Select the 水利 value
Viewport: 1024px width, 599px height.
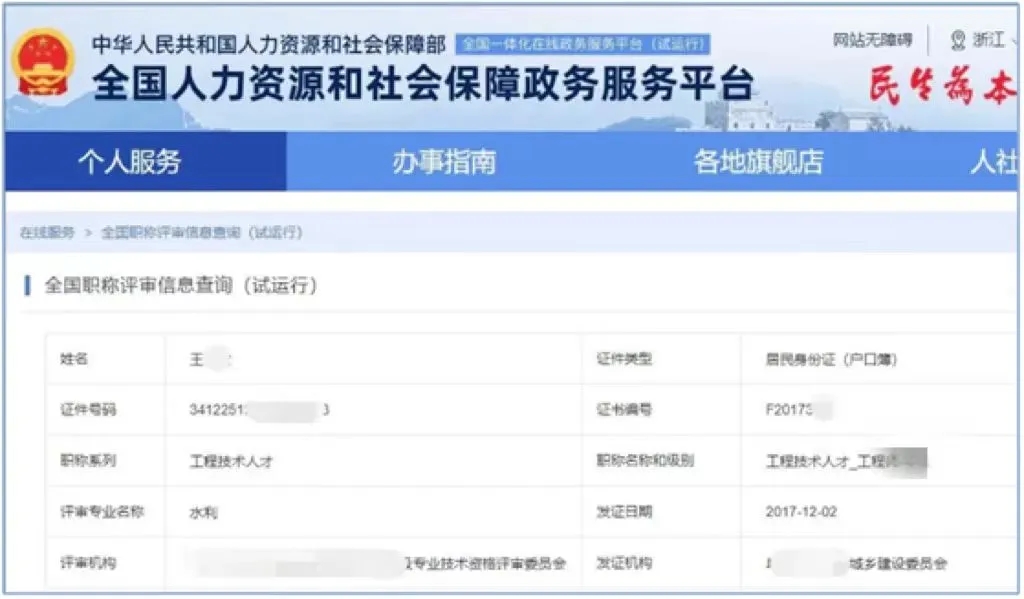(204, 513)
